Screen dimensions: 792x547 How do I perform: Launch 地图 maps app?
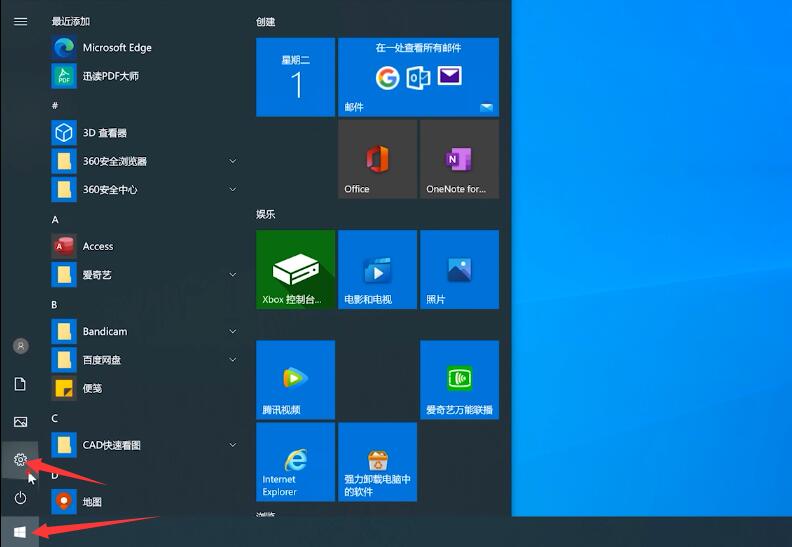click(144, 502)
